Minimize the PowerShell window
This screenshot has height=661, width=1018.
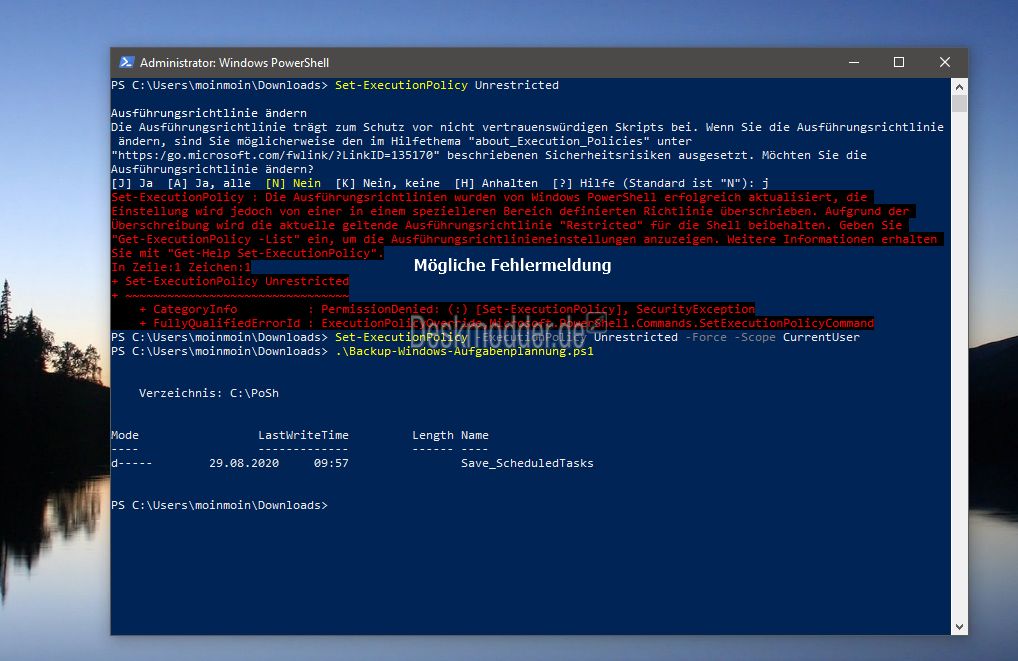(854, 62)
